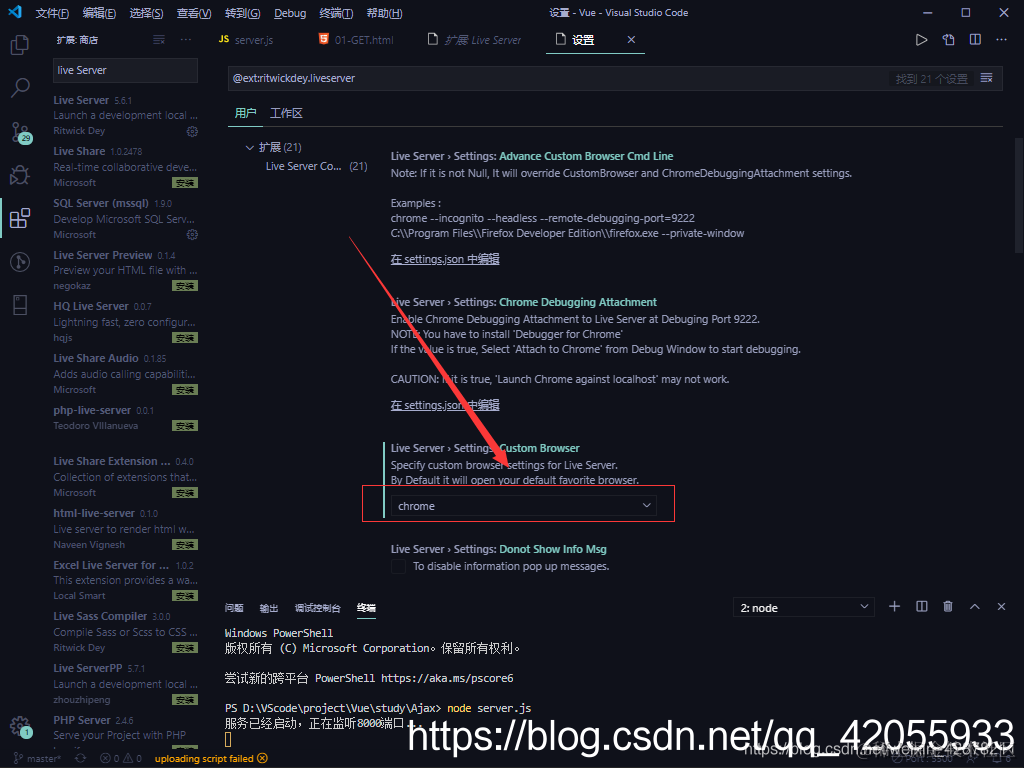Click the master branch in status bar
This screenshot has width=1024, height=768.
(38, 758)
